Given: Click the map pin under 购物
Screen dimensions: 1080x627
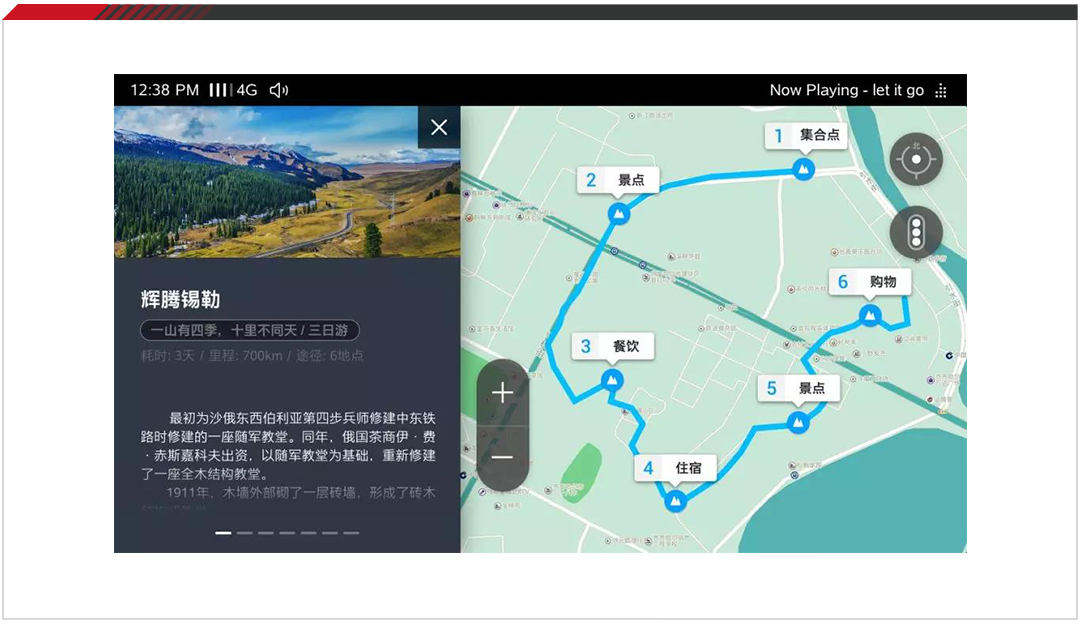Looking at the screenshot, I should (x=870, y=316).
